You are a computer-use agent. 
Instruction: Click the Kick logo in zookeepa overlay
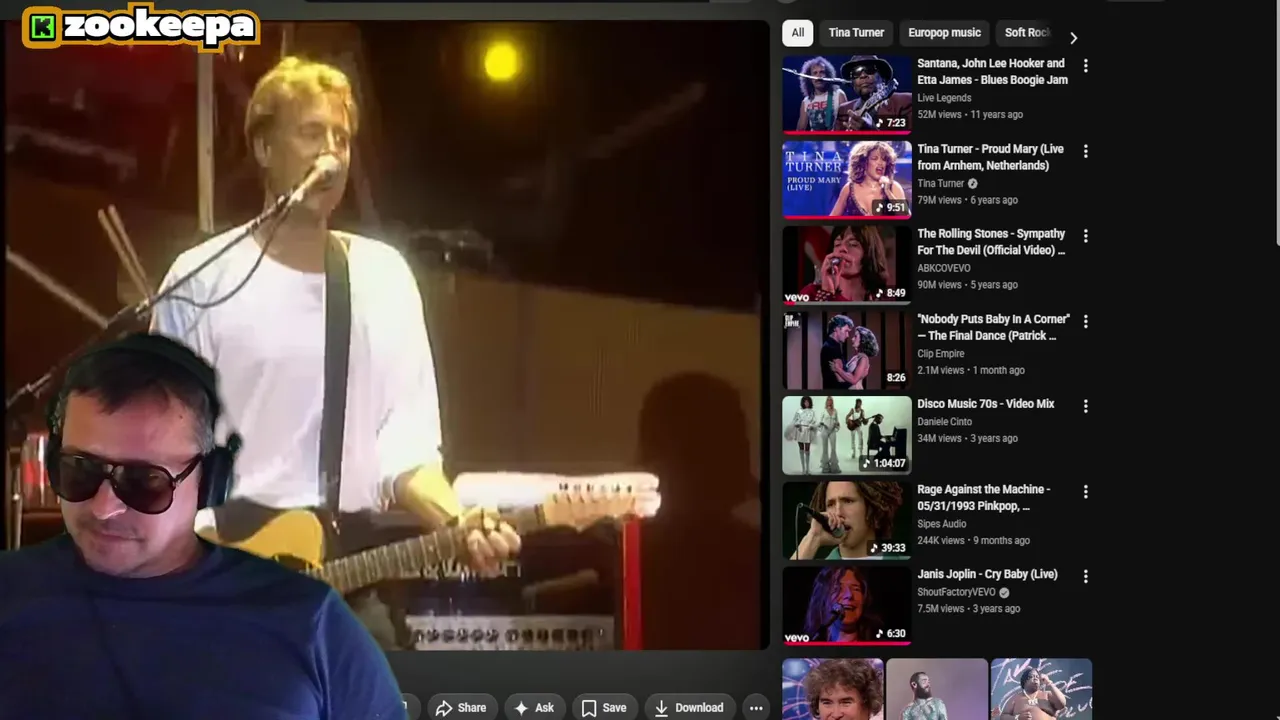(x=42, y=27)
